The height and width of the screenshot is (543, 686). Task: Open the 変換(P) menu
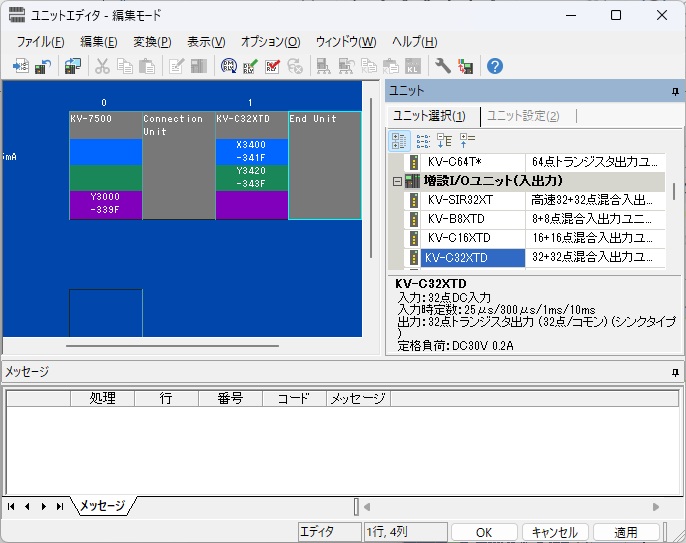click(x=152, y=42)
